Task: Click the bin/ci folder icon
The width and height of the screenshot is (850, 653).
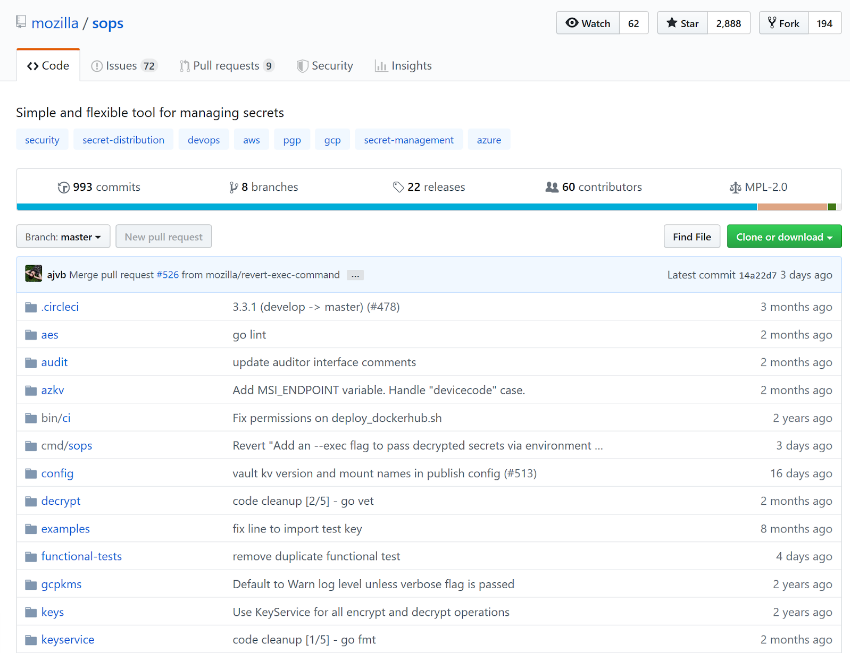Action: (x=31, y=418)
